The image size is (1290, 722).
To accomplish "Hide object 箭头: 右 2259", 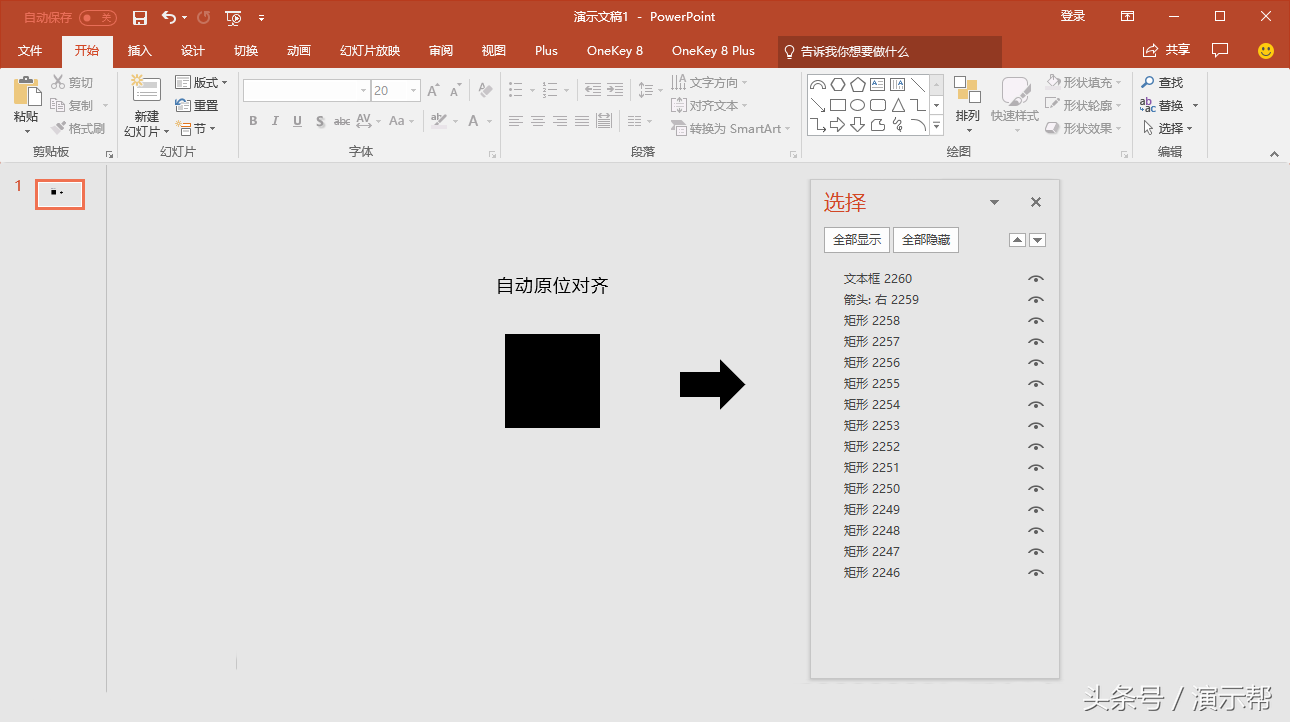I will [x=1036, y=300].
